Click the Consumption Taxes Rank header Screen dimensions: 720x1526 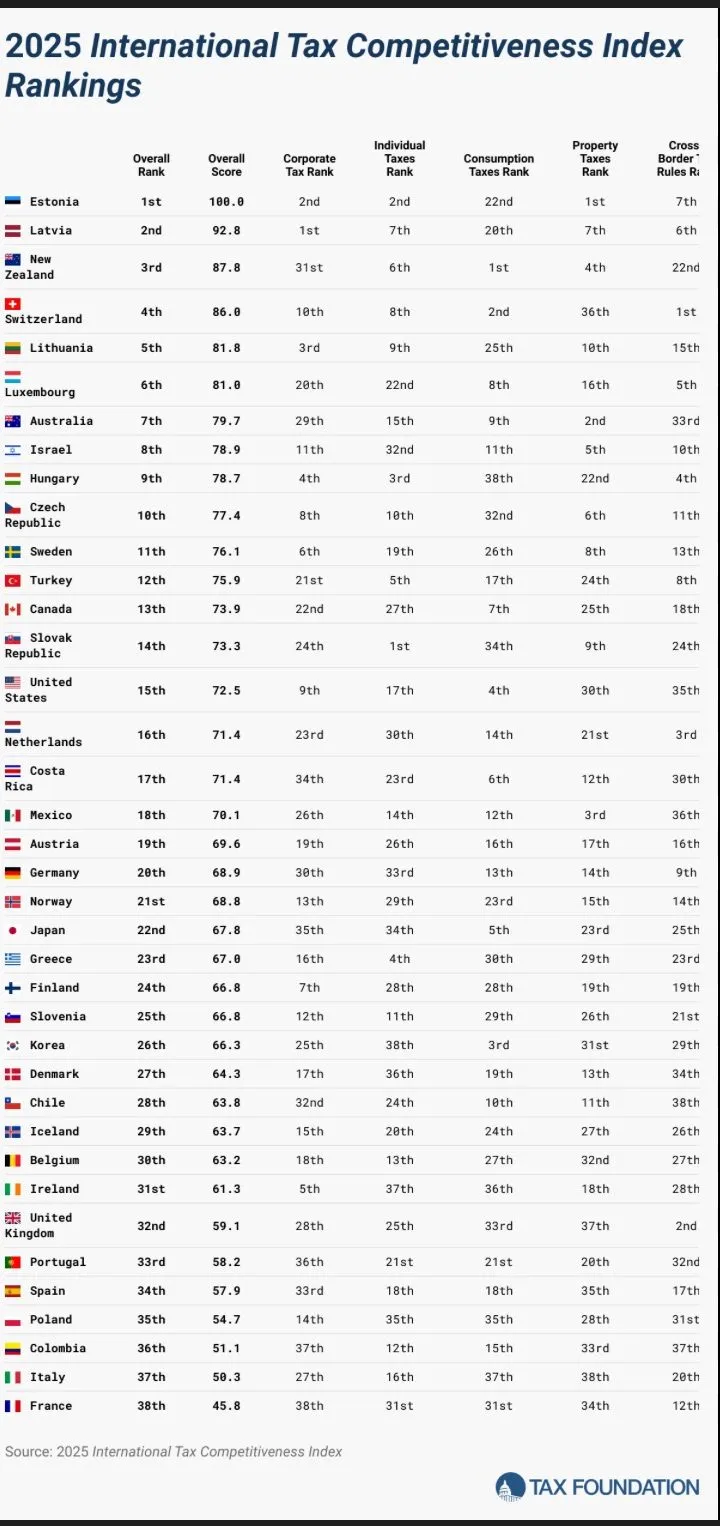pyautogui.click(x=498, y=165)
